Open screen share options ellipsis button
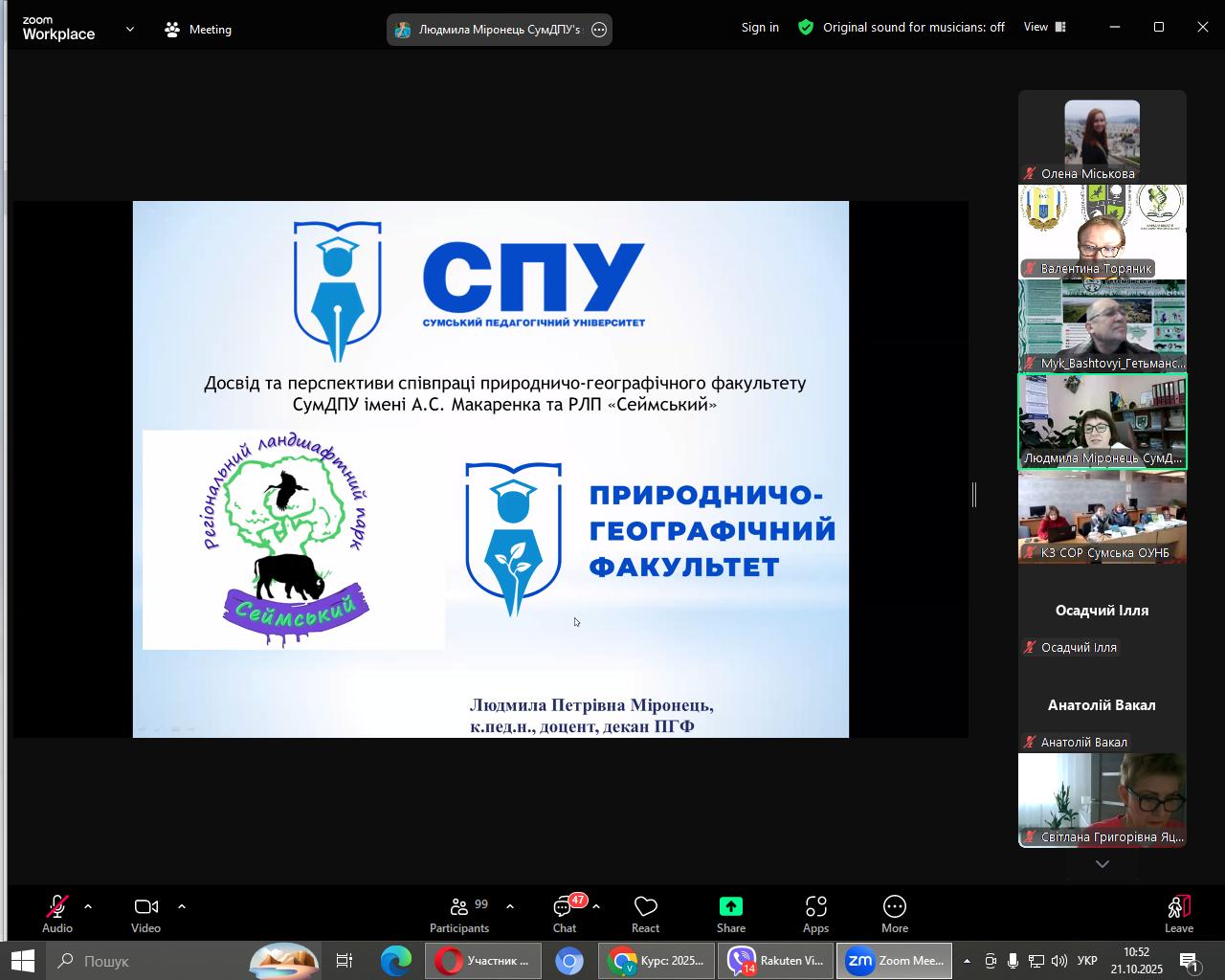Screen dimensions: 1225x980 pos(599,30)
